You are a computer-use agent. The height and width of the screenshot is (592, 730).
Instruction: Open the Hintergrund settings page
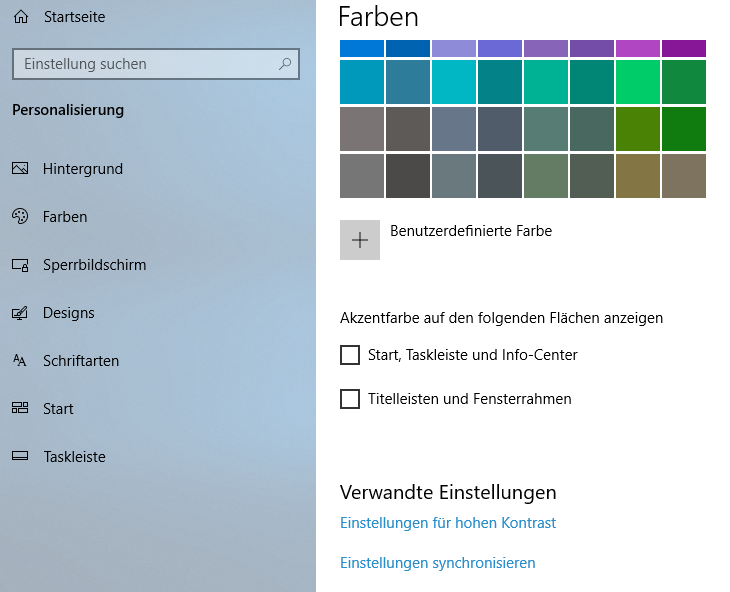83,169
